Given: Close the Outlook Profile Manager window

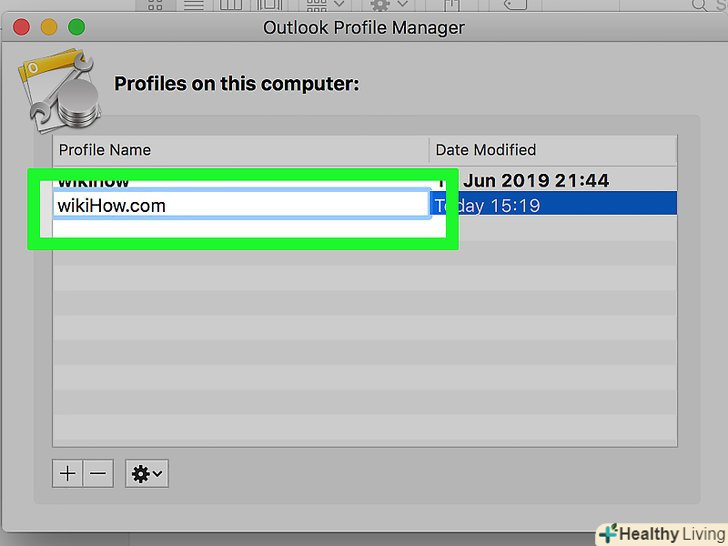Looking at the screenshot, I should (x=21, y=27).
